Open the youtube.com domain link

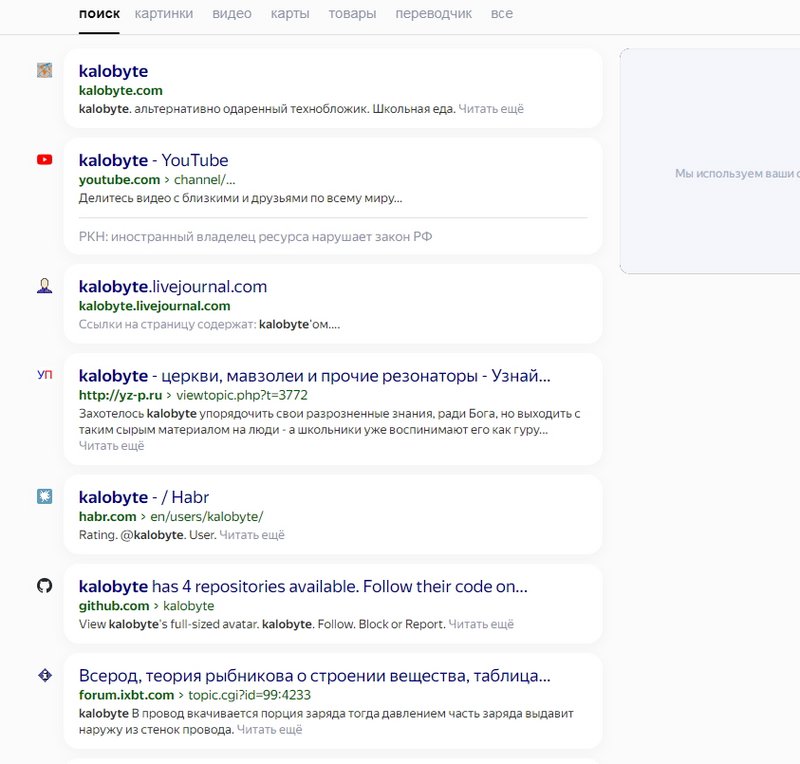coord(119,180)
